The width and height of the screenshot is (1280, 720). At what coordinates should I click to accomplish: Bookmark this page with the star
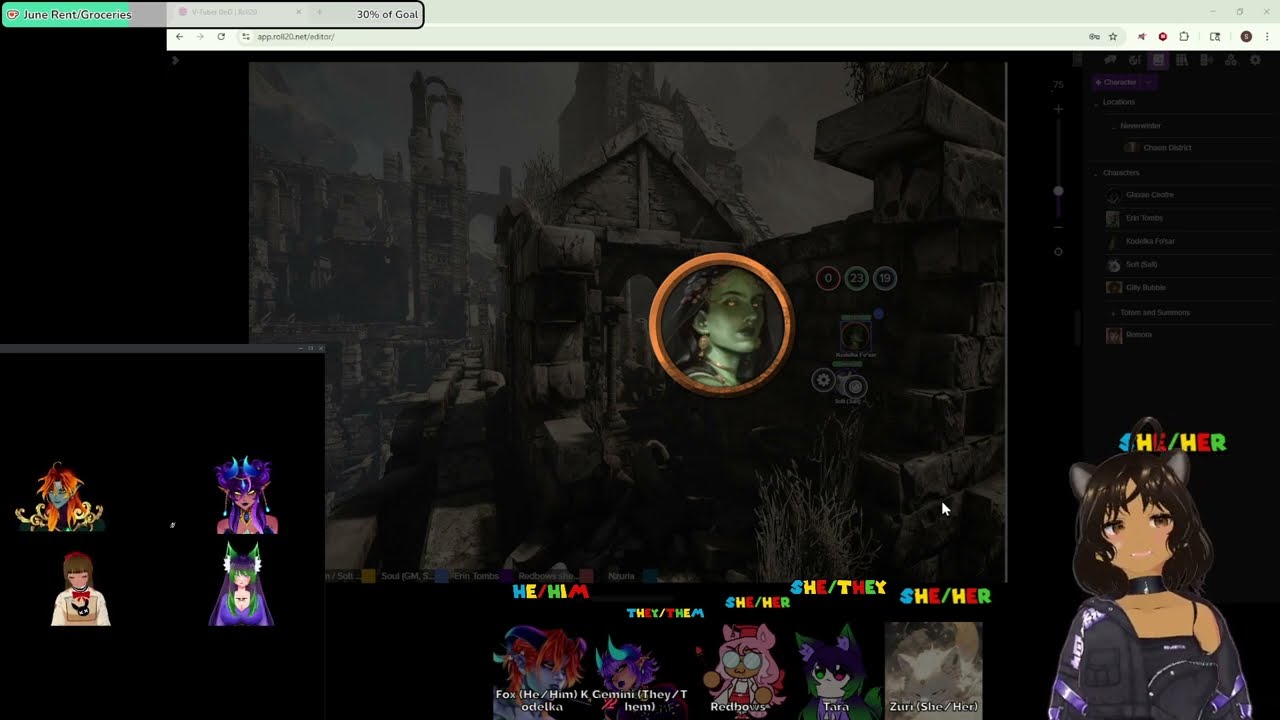pyautogui.click(x=1113, y=37)
